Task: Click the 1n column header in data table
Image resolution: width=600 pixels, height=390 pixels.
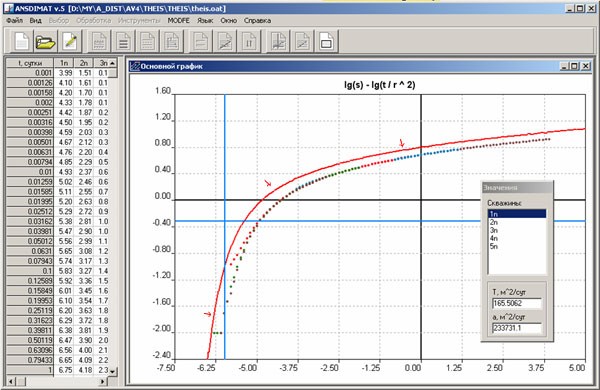Action: coord(64,63)
